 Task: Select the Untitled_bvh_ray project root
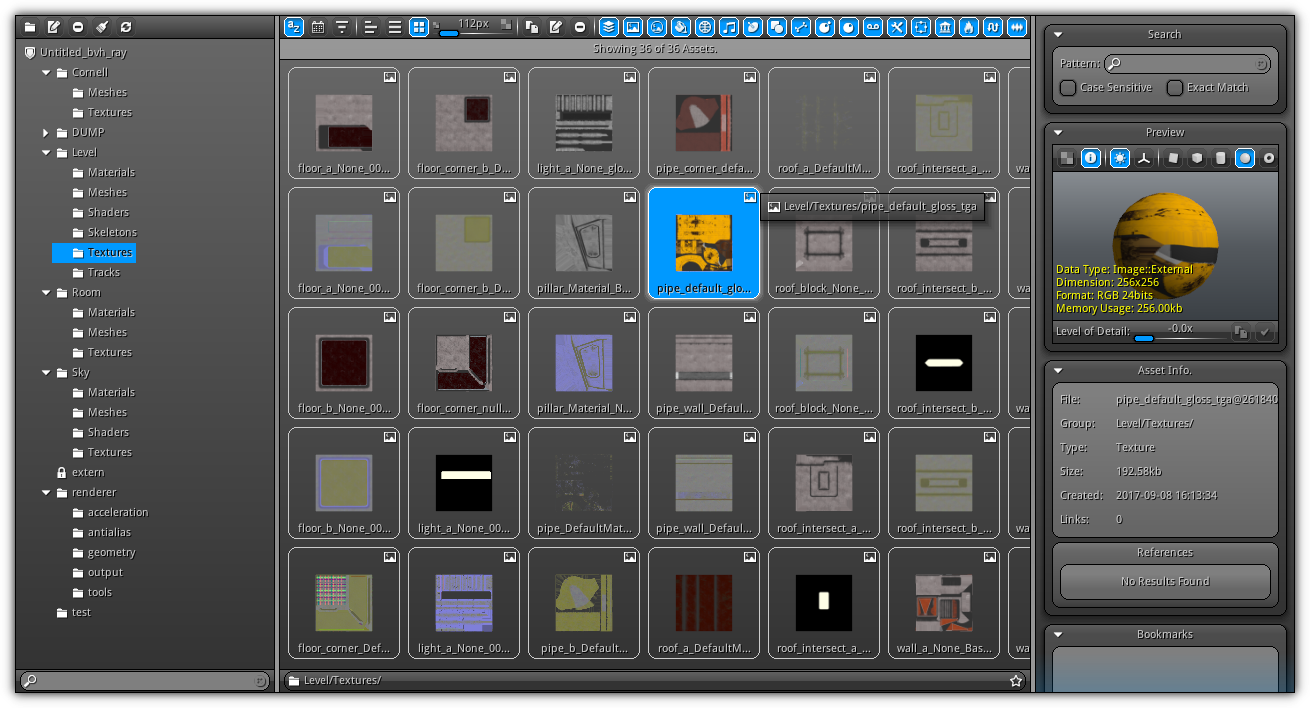(x=75, y=52)
